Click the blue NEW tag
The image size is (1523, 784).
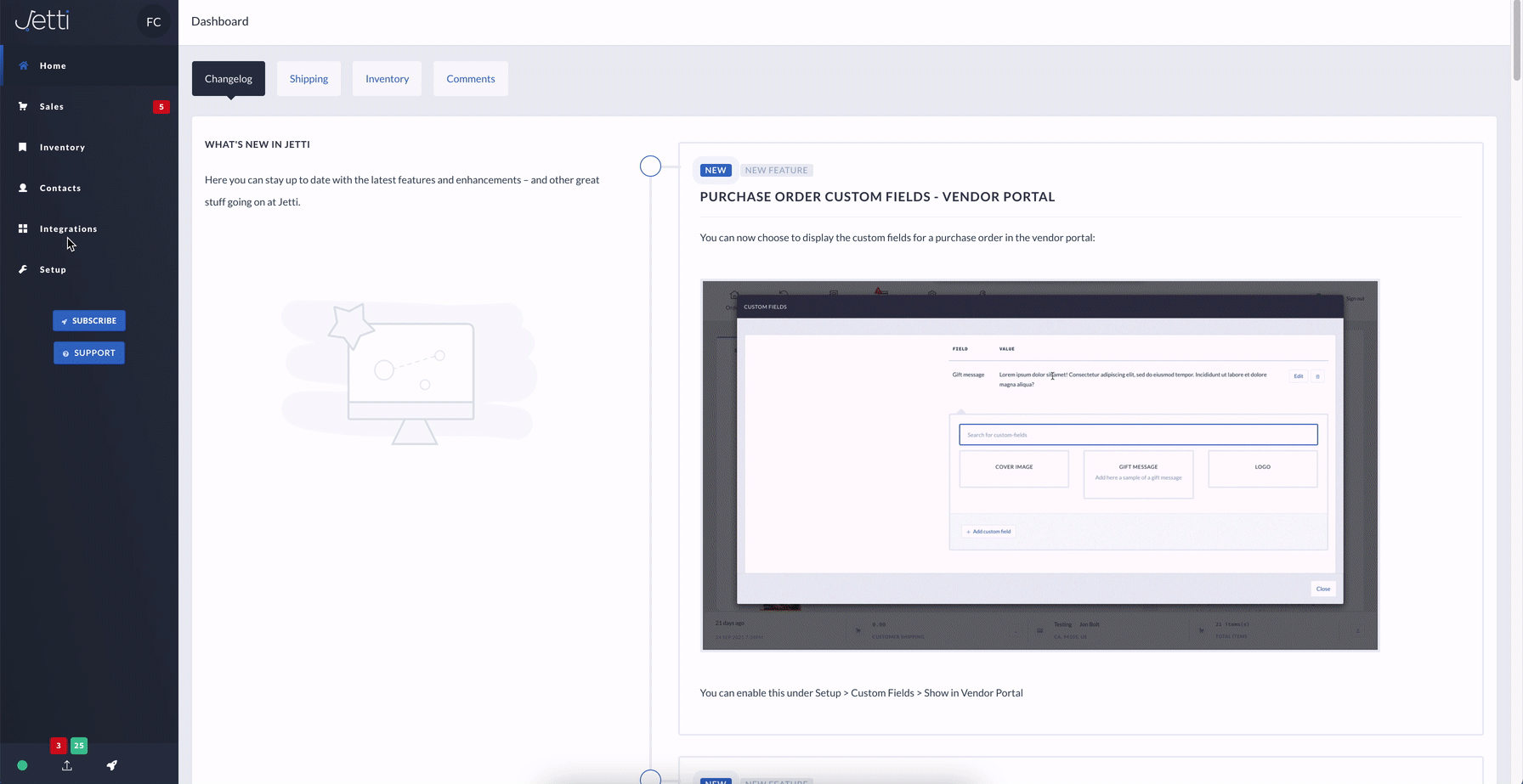[716, 170]
